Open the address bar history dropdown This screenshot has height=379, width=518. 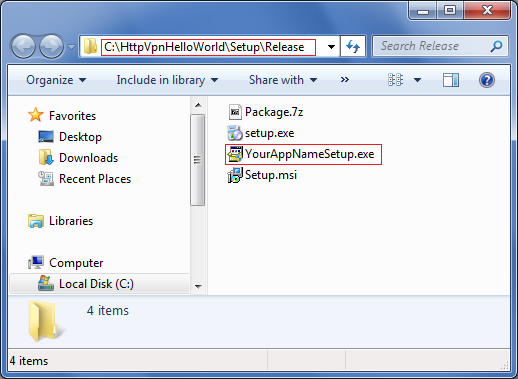coord(331,47)
